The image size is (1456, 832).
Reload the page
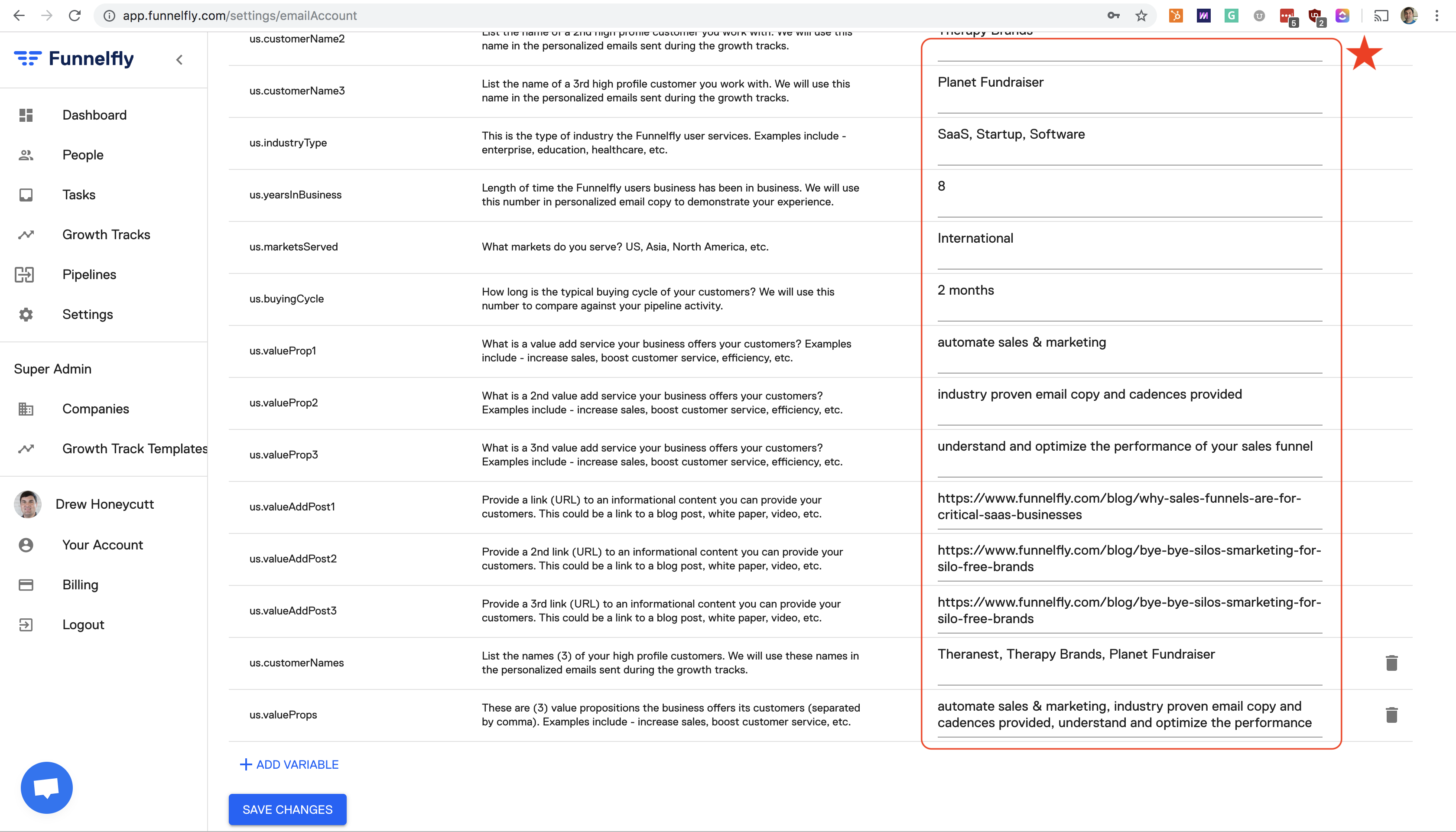(x=75, y=16)
